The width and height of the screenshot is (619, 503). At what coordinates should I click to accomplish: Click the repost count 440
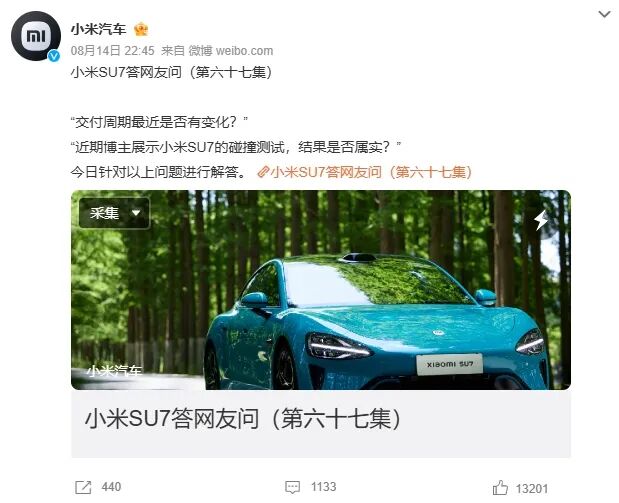point(111,487)
